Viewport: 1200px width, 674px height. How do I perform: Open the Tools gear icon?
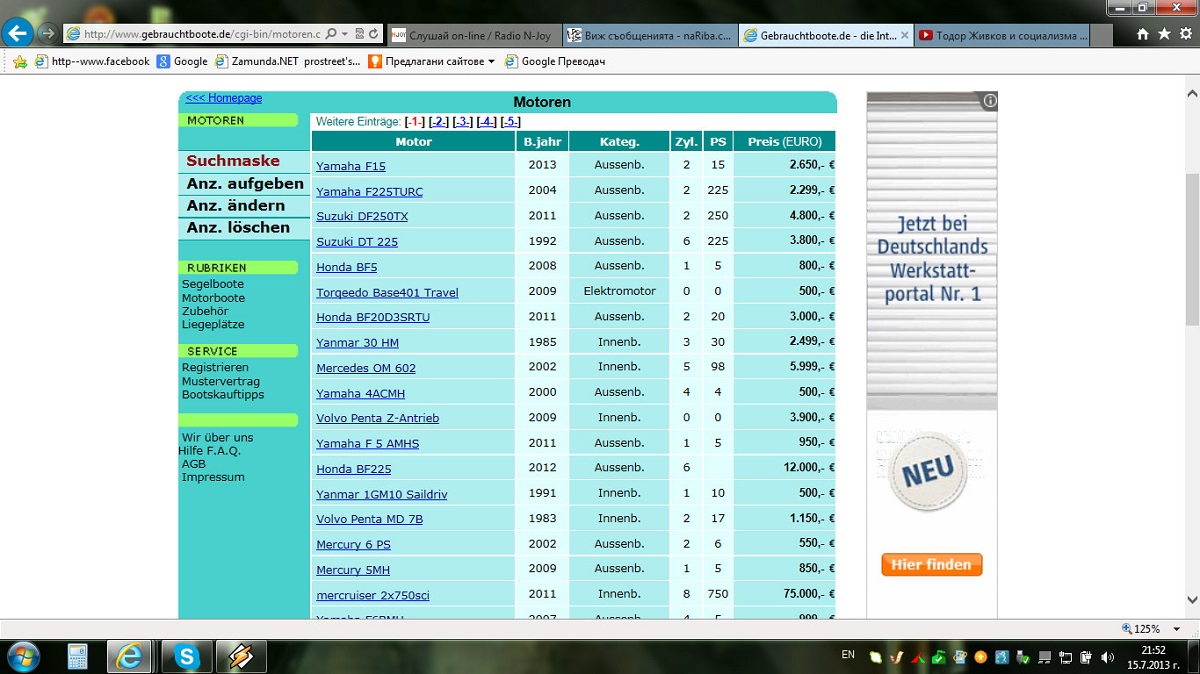1185,34
